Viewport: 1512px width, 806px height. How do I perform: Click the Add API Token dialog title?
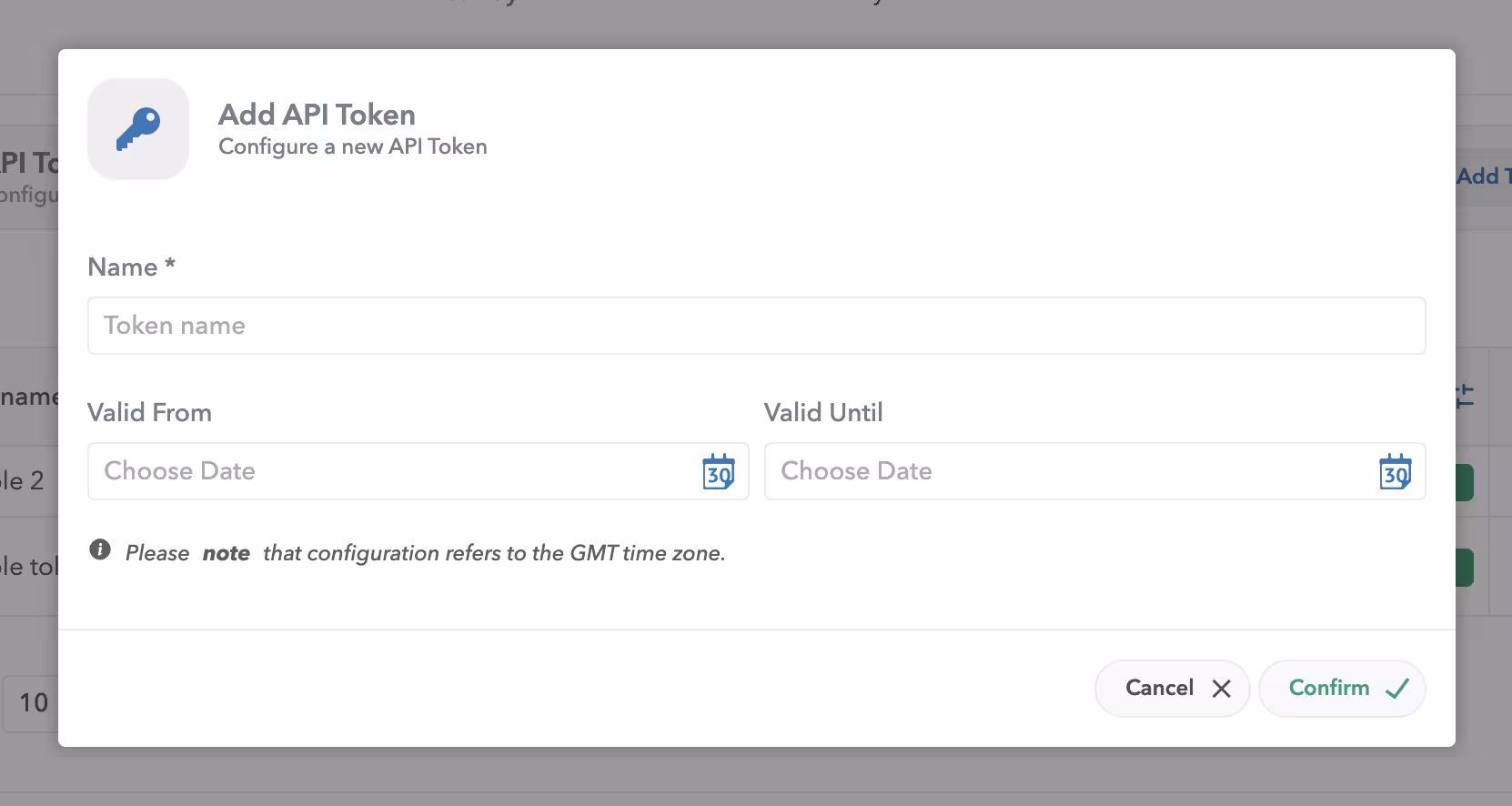pos(317,115)
